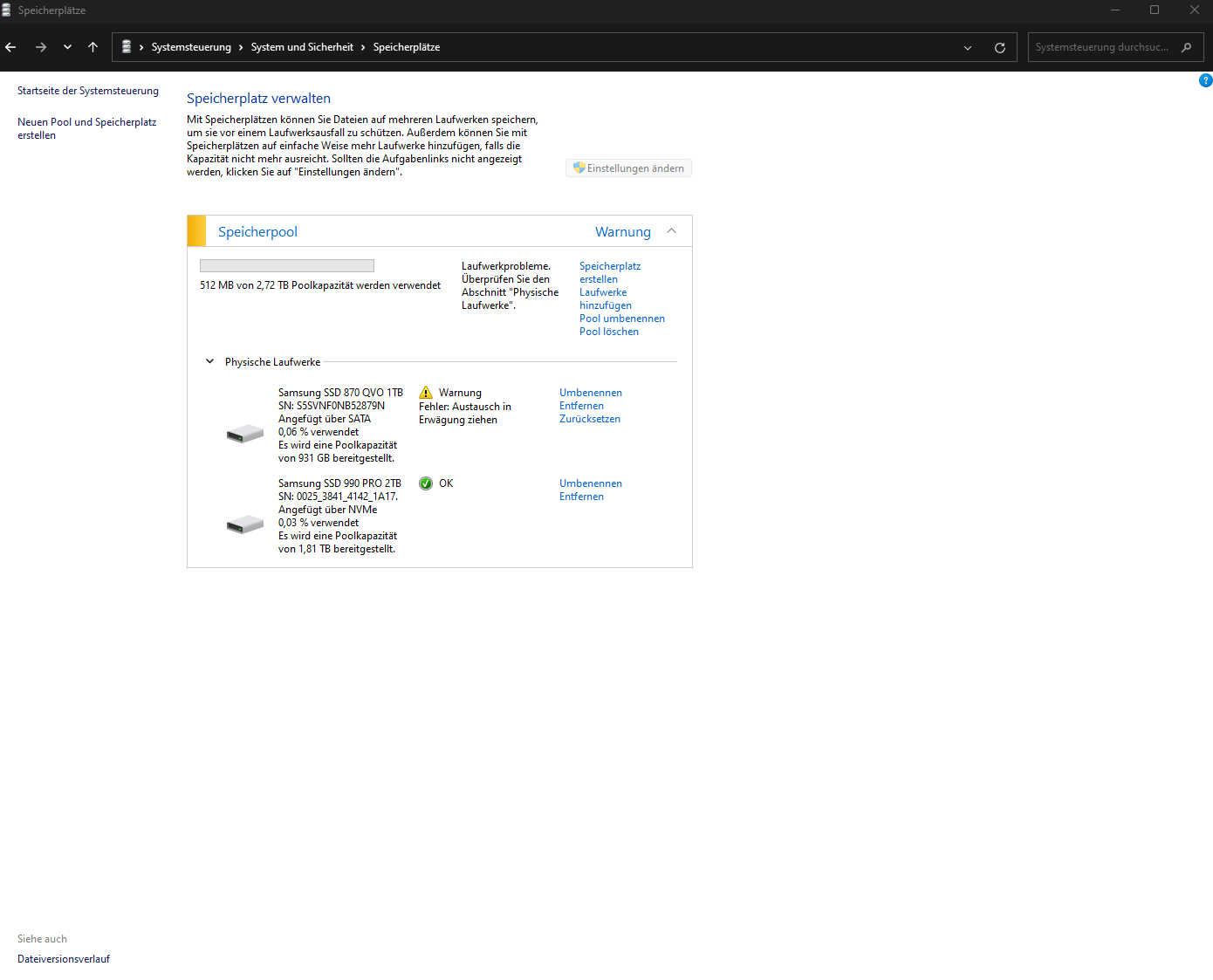The width and height of the screenshot is (1213, 980).
Task: Click serial number S5SVNF0NB52879N
Action: [340, 406]
